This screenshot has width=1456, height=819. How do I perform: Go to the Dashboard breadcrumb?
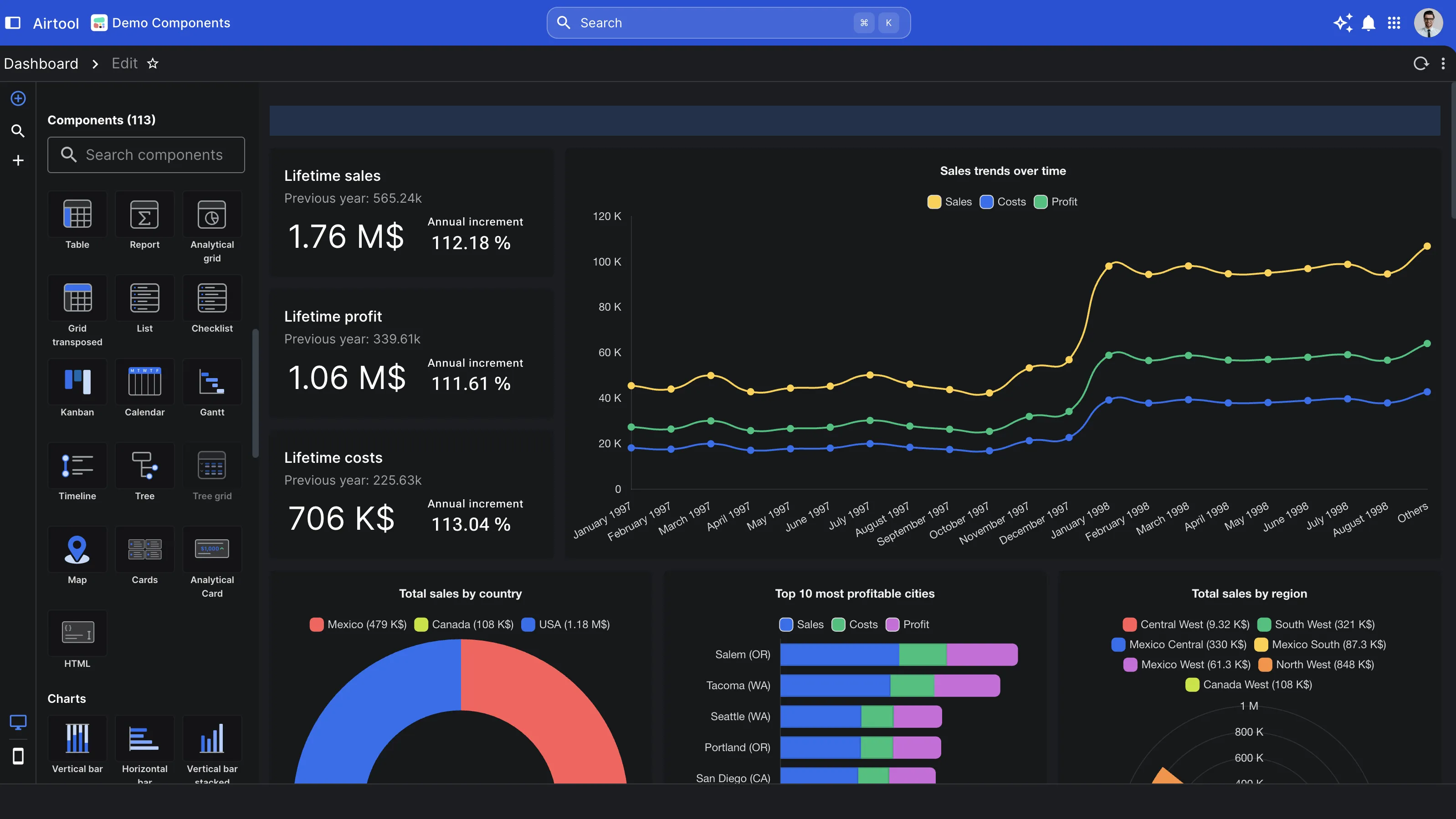41,63
